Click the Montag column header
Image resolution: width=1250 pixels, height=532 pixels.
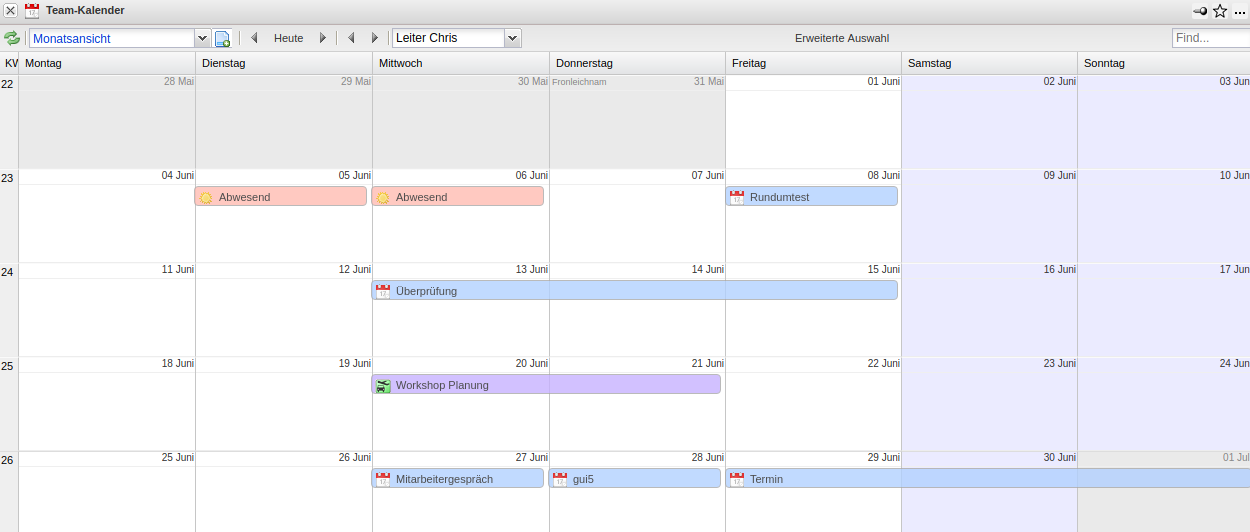click(x=107, y=63)
